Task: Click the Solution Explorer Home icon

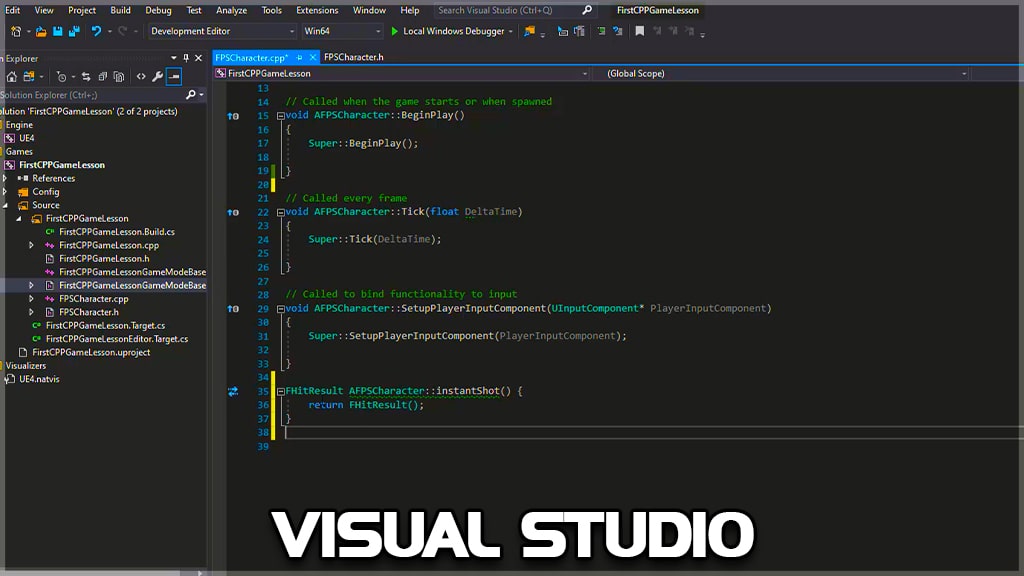Action: (11, 76)
